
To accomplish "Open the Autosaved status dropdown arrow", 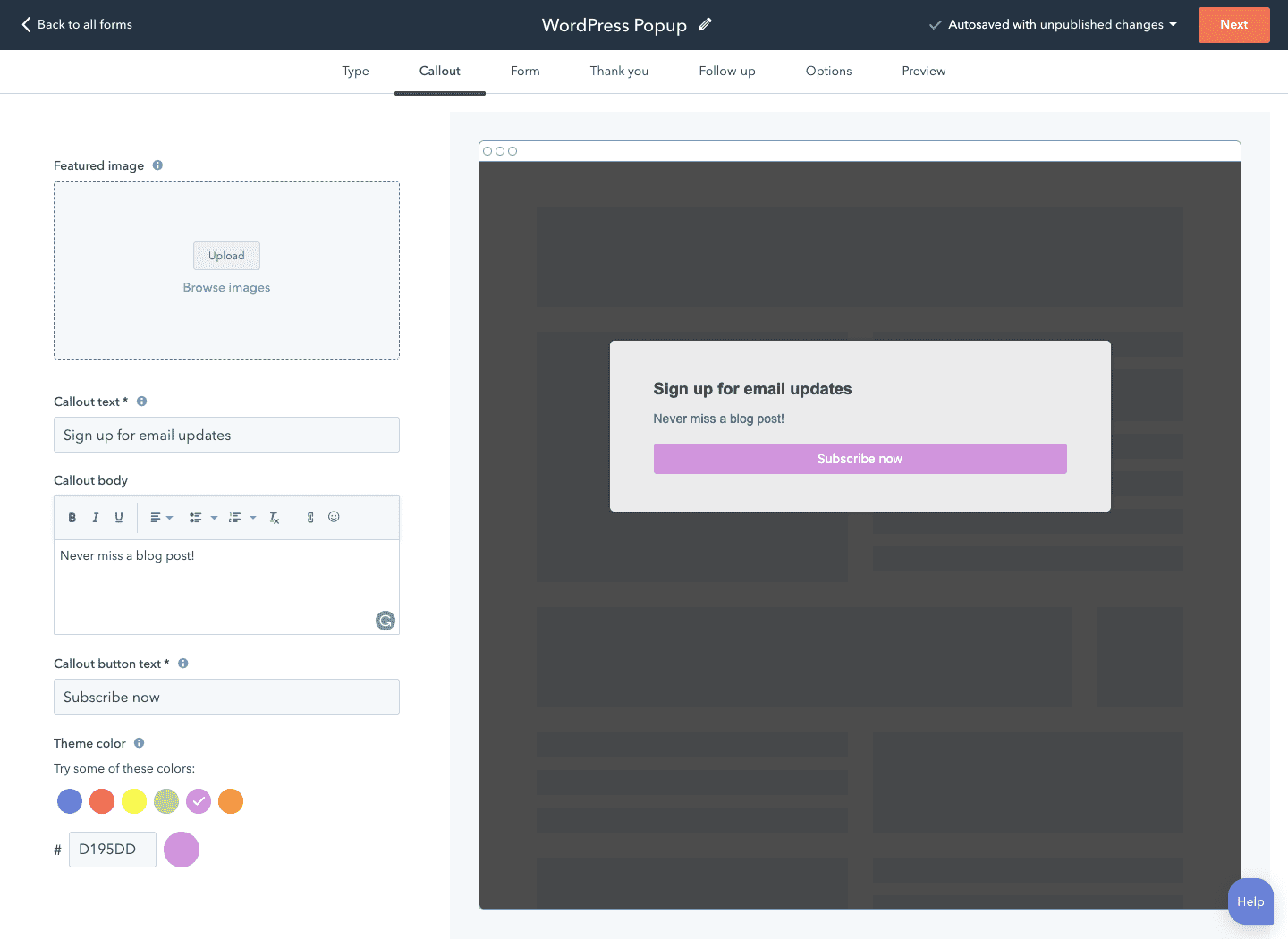I will click(x=1173, y=25).
